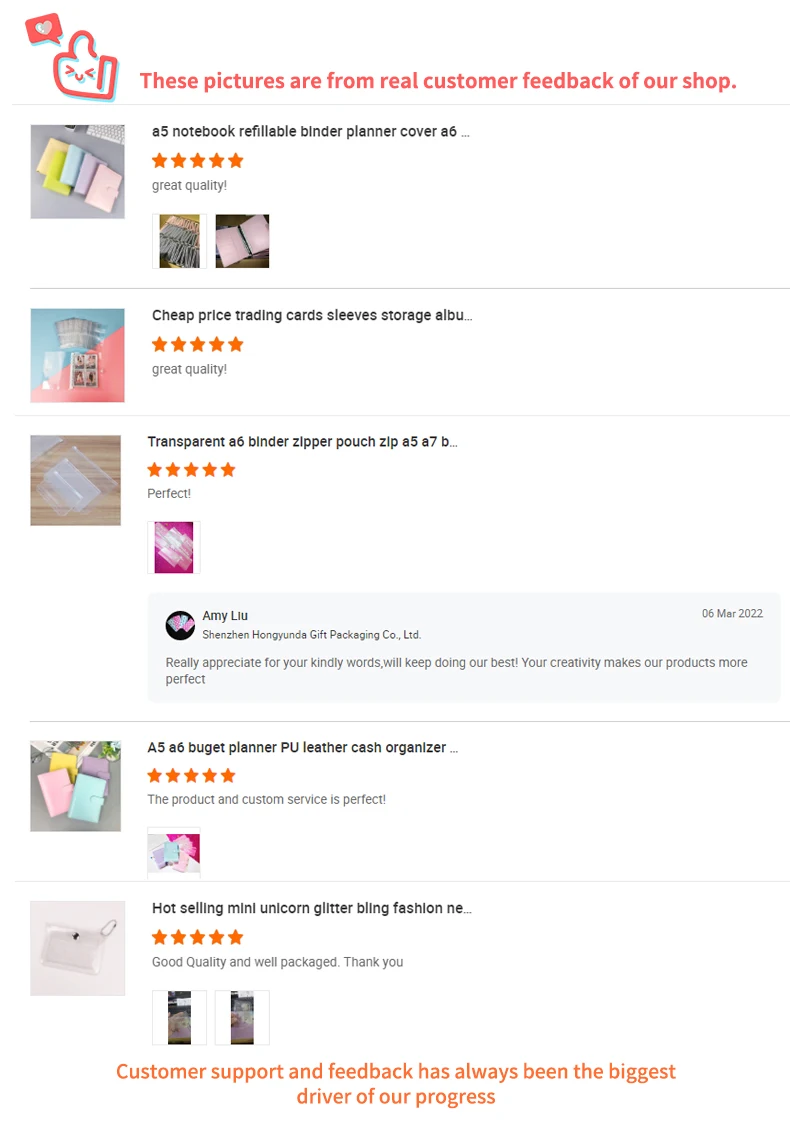
Task: Click the five-star rating of the trading cards review
Action: point(198,344)
